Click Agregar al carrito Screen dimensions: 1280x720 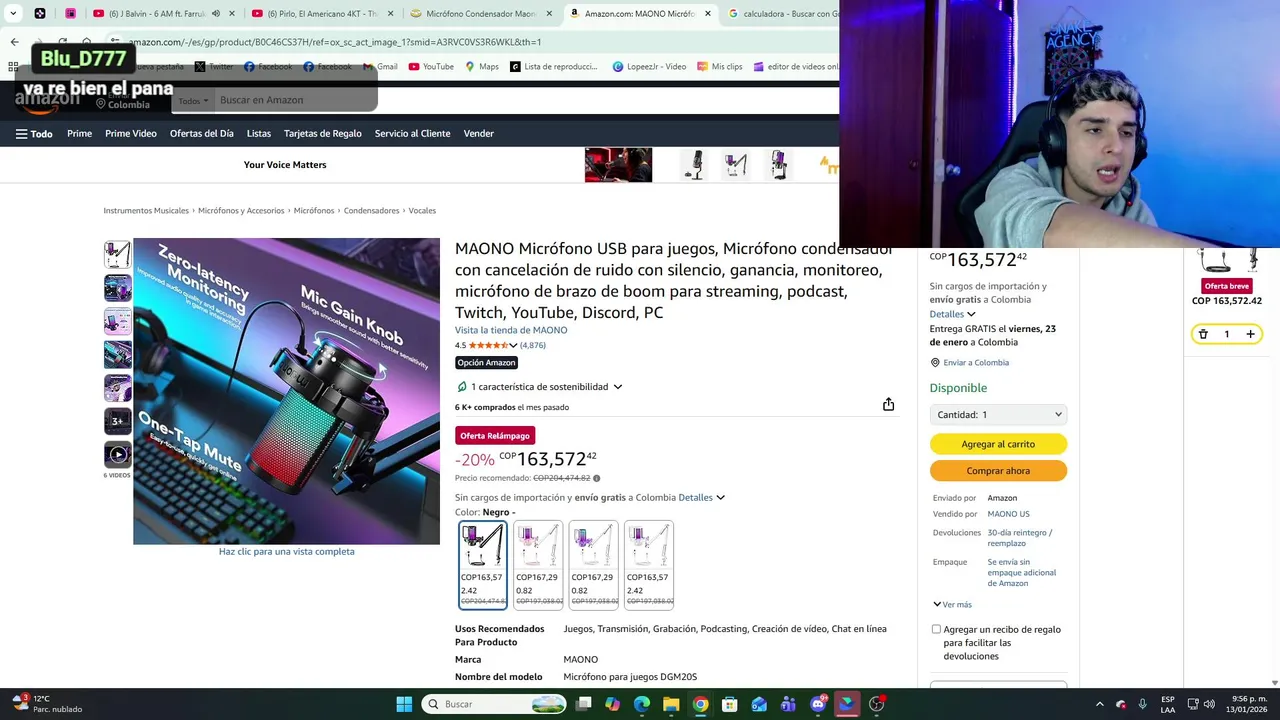pos(998,444)
